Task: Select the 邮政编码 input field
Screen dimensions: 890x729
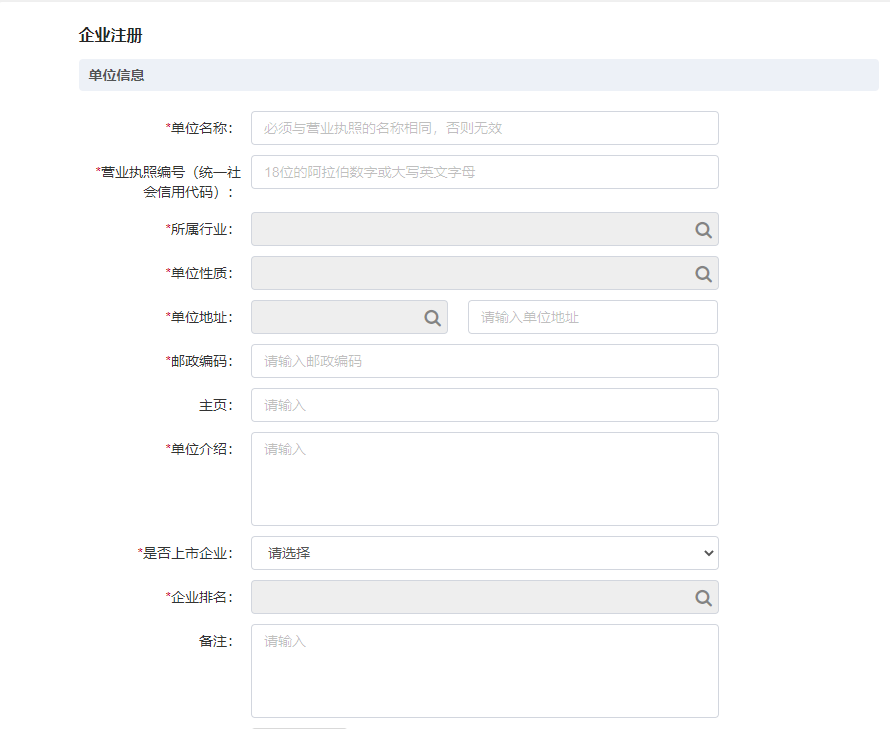Action: 484,361
